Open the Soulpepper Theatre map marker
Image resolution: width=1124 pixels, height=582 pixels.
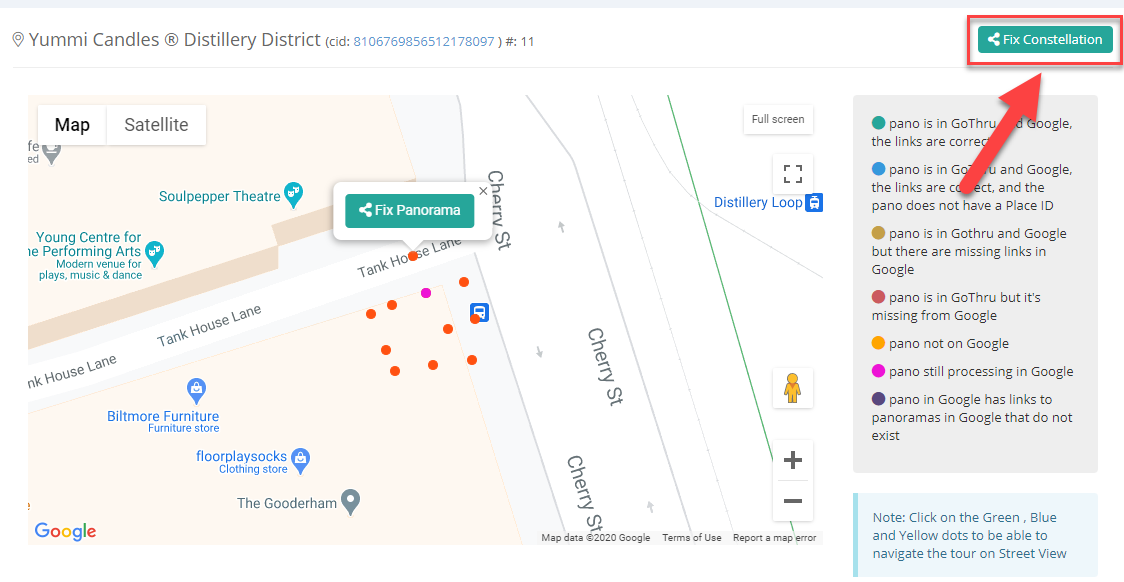(x=294, y=194)
